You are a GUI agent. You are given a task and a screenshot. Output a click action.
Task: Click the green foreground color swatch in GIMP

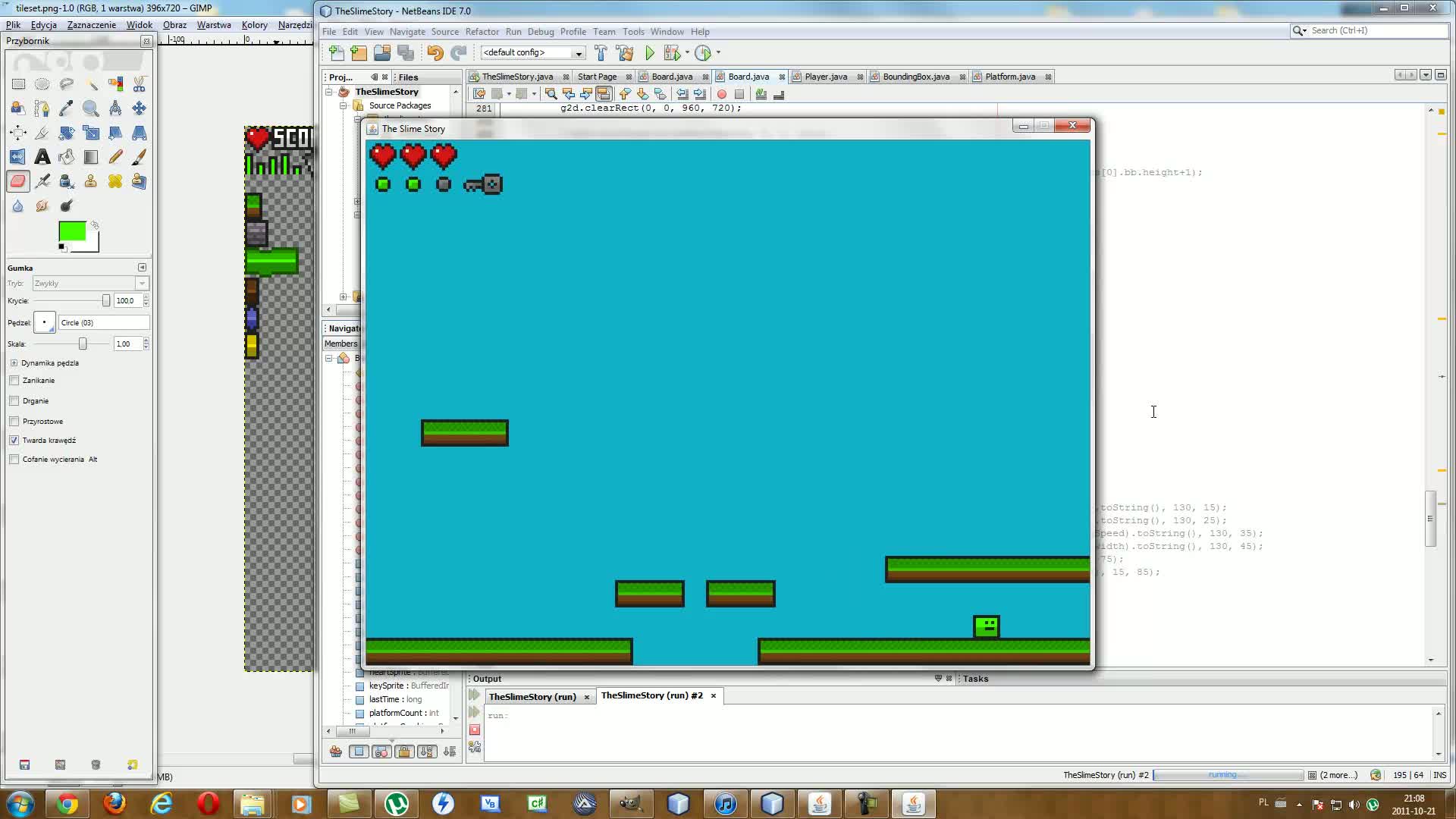click(x=73, y=231)
